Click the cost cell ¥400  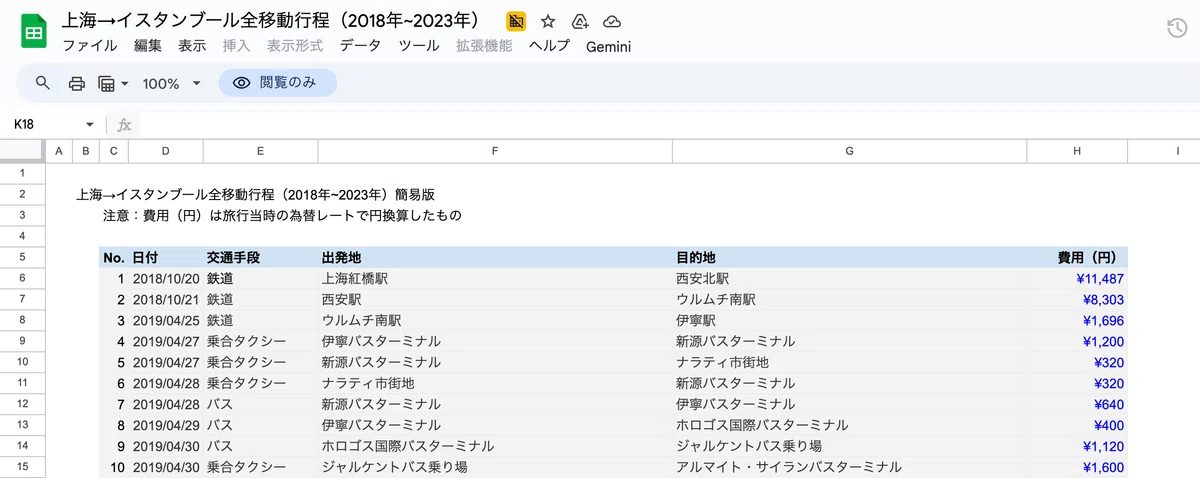point(1077,425)
